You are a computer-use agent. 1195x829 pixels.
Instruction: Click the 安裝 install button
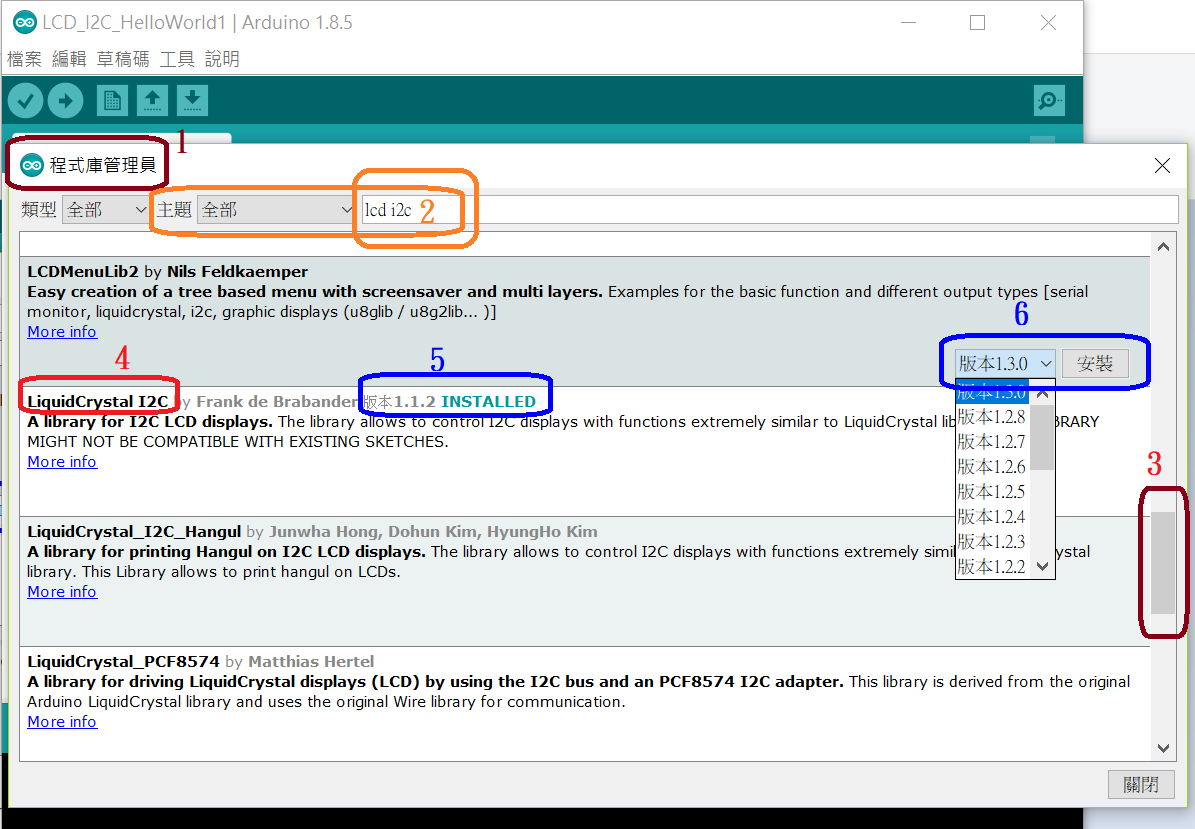(x=1095, y=363)
